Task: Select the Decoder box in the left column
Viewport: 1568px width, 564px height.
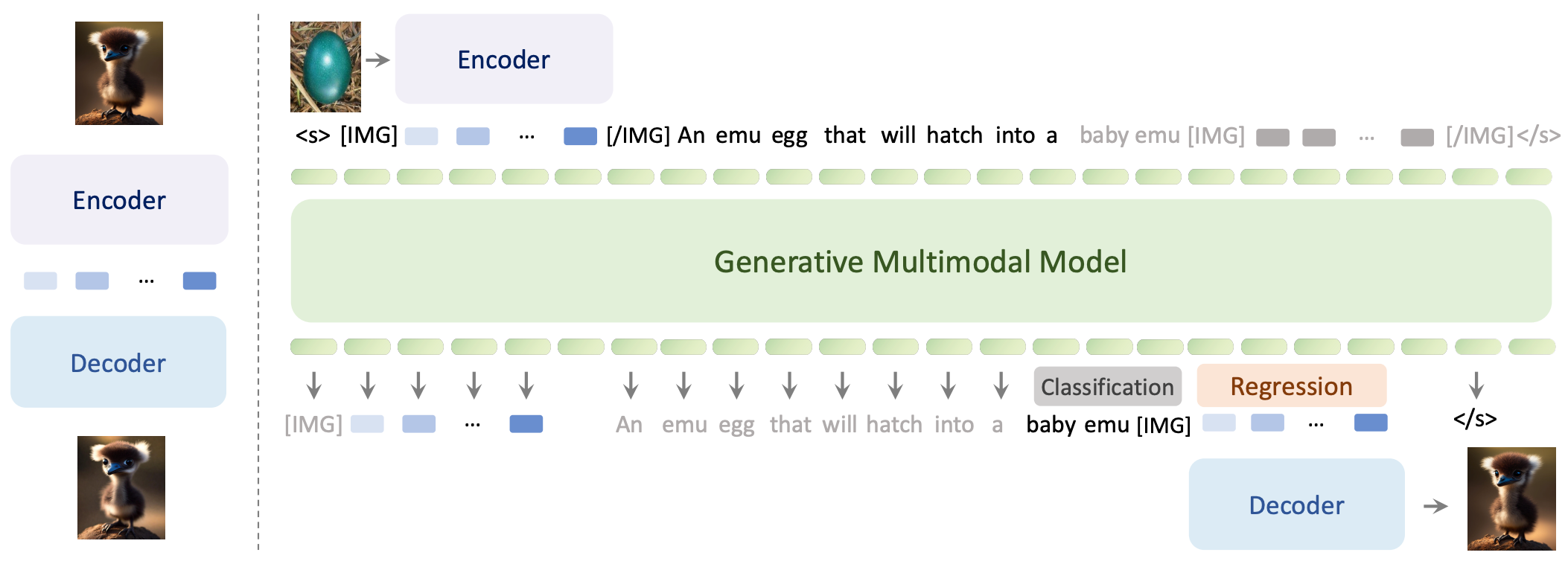Action: (118, 362)
